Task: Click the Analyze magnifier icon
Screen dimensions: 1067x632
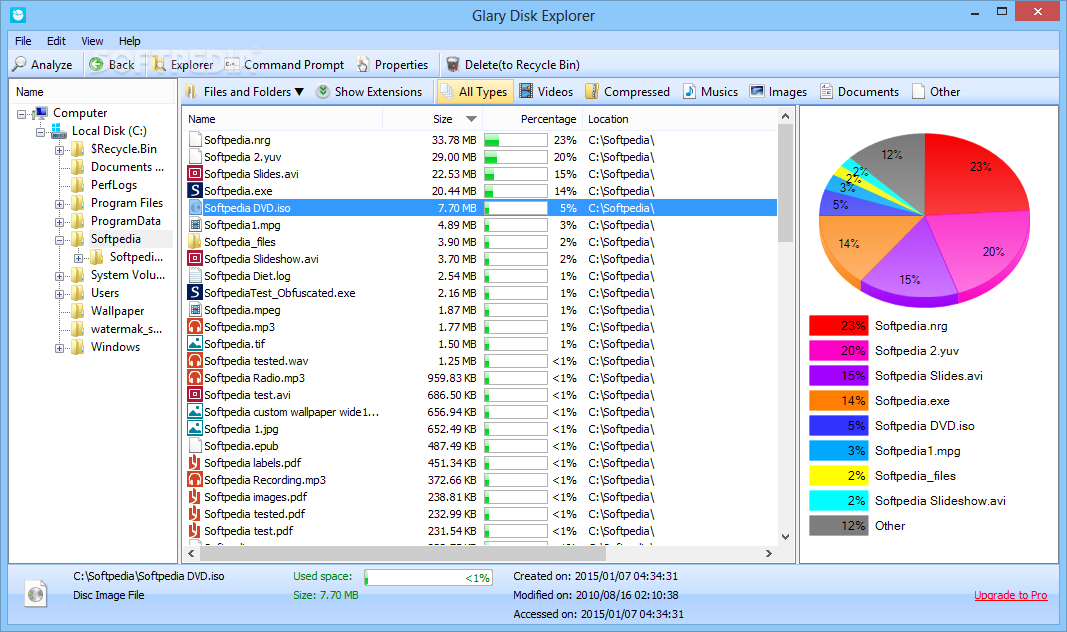Action: click(x=20, y=64)
